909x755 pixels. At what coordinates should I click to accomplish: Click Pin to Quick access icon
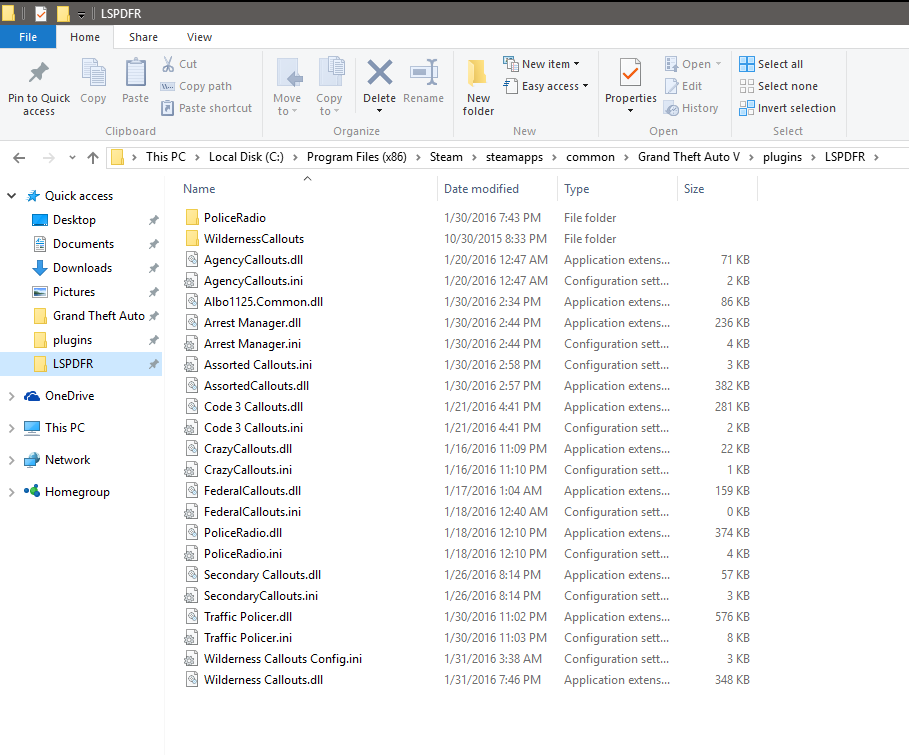click(39, 72)
